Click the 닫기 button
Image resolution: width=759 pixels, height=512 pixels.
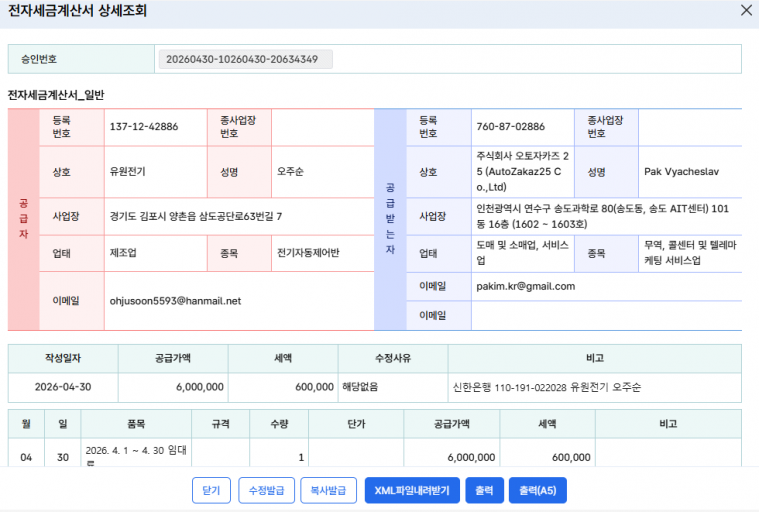(211, 490)
